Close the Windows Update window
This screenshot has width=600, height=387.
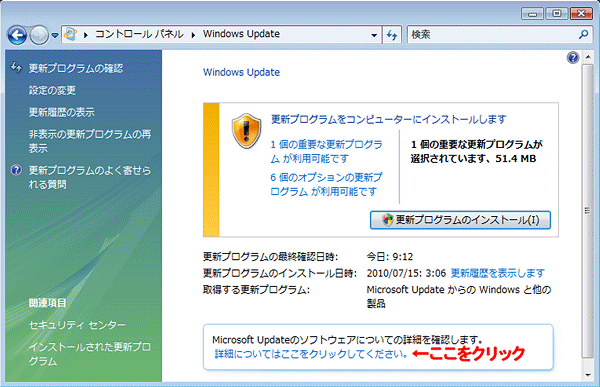click(581, 14)
